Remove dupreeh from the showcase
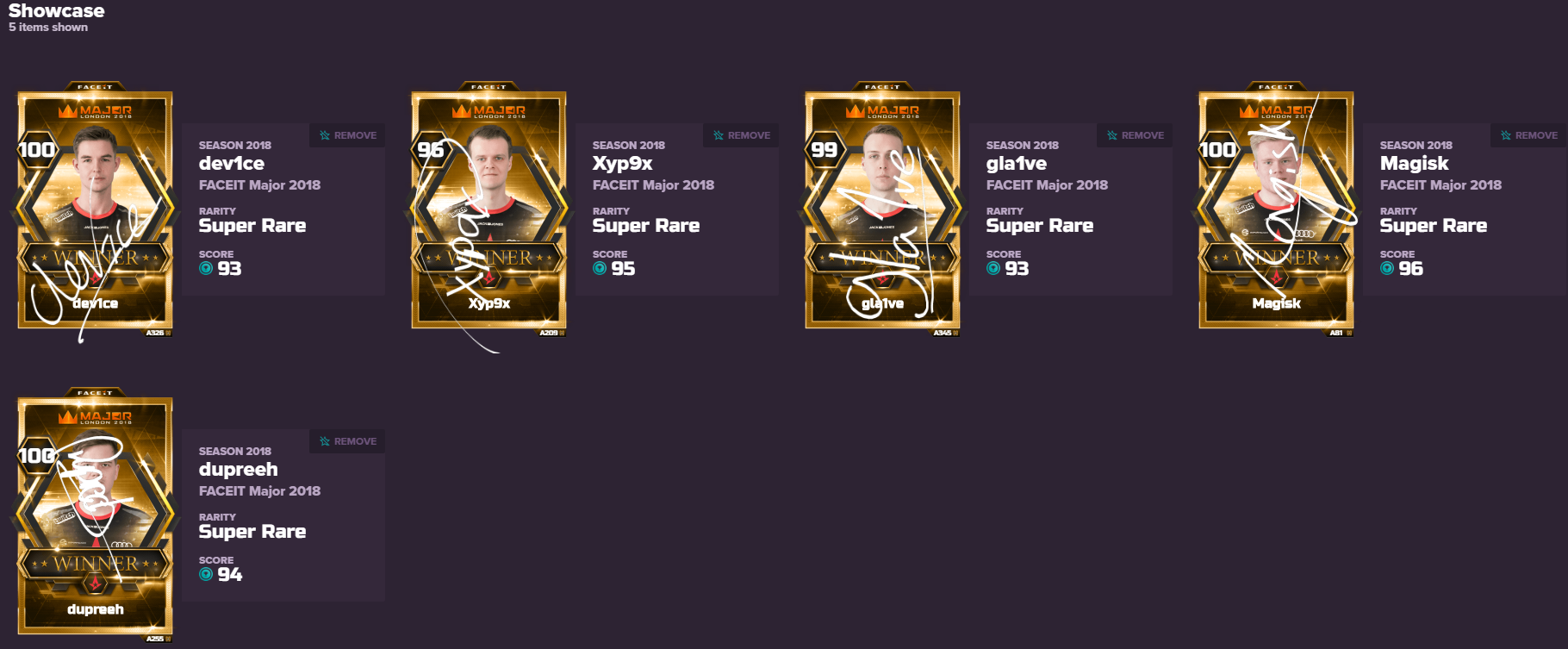Screen dimensions: 1568x649 pyautogui.click(x=347, y=441)
